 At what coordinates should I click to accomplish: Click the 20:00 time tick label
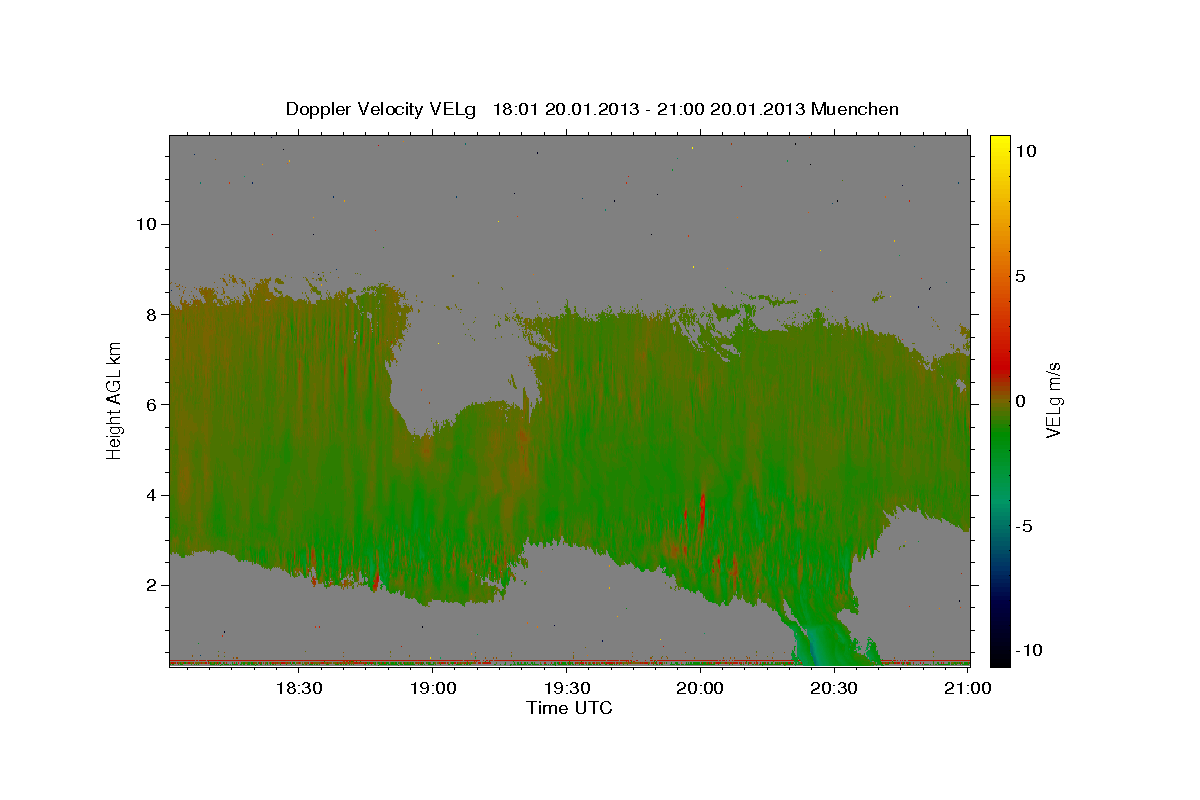(700, 688)
